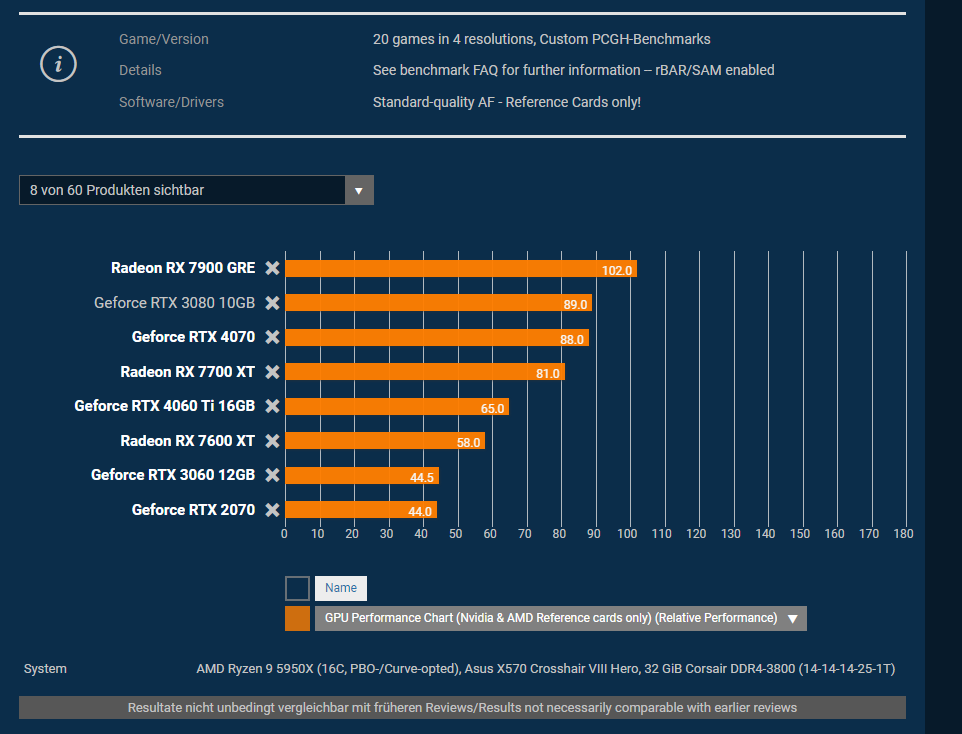Remove Radeon RX 7600 XT with X icon
The image size is (962, 734).
point(272,441)
